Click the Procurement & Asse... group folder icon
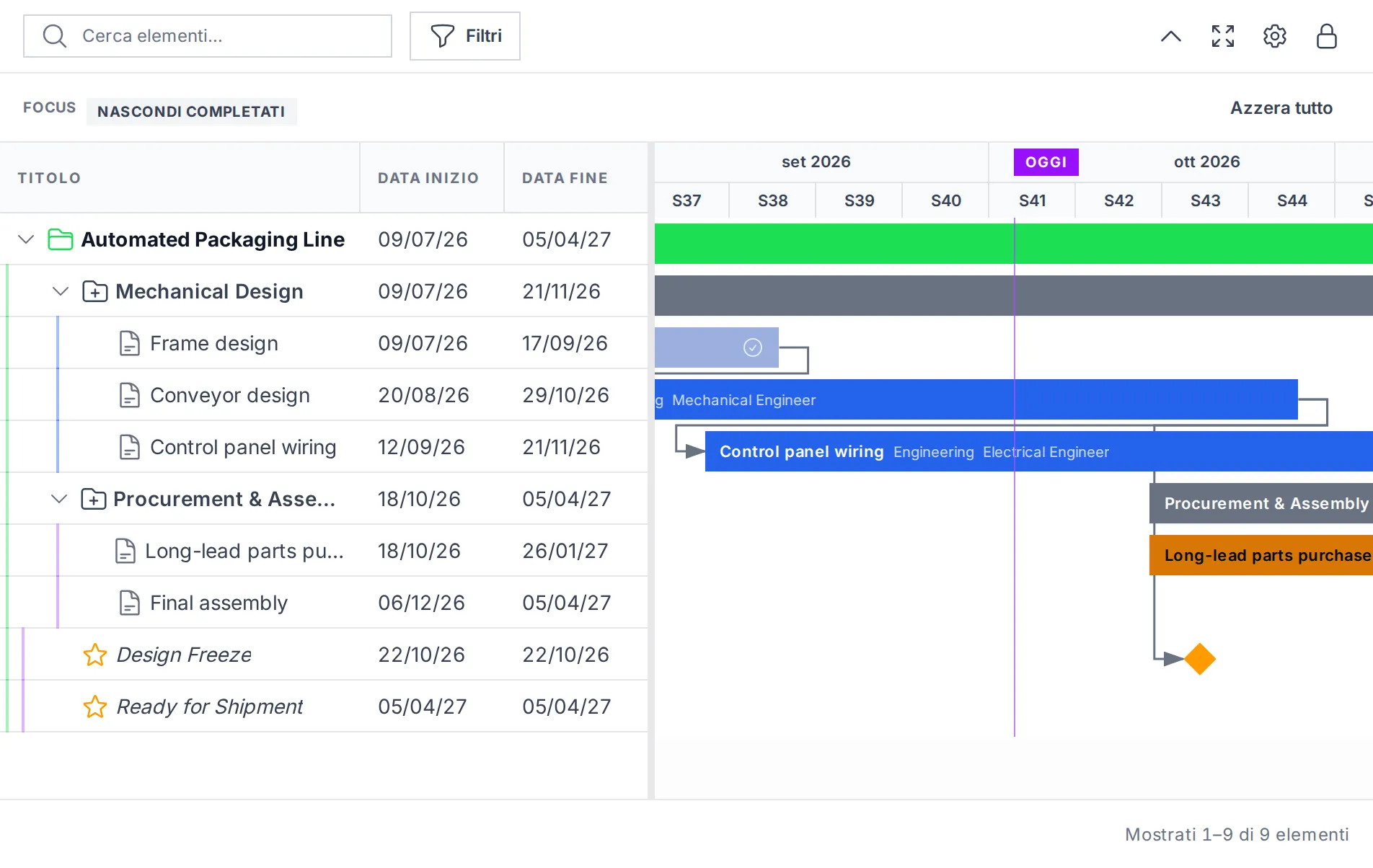Screen dimensions: 1373x868 coord(94,499)
